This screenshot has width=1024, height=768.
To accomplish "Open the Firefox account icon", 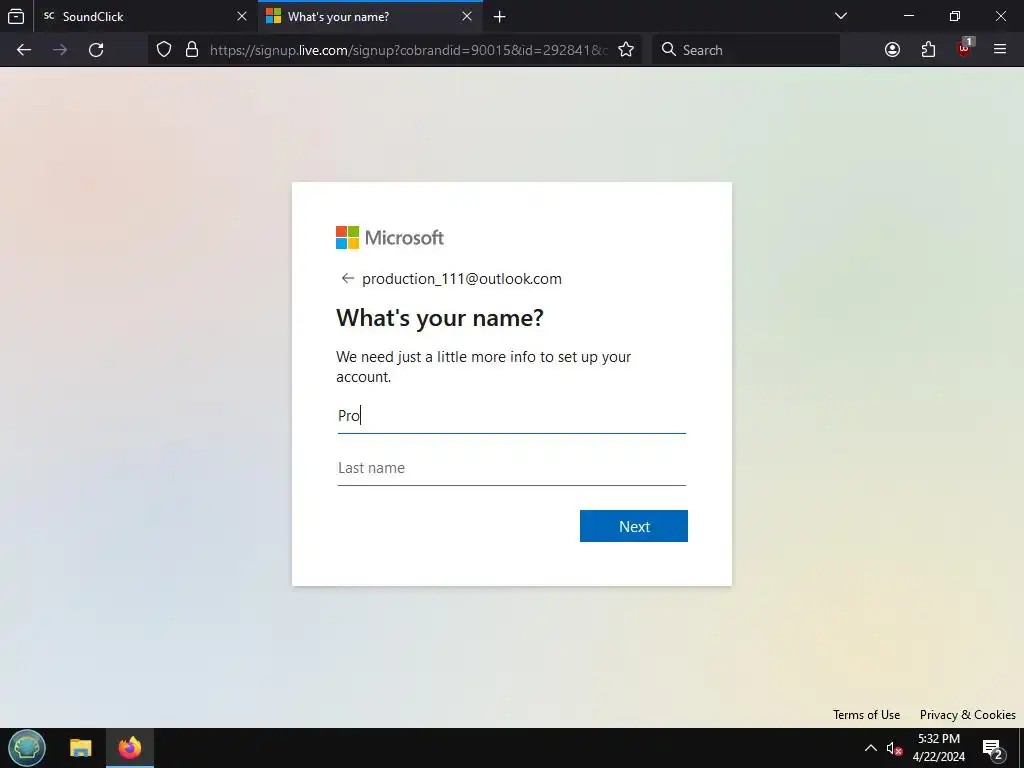I will [892, 50].
